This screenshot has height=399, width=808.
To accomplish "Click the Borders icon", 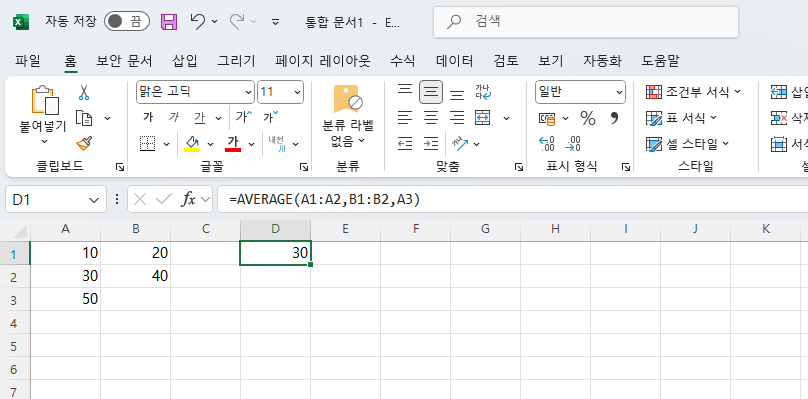I will 148,144.
